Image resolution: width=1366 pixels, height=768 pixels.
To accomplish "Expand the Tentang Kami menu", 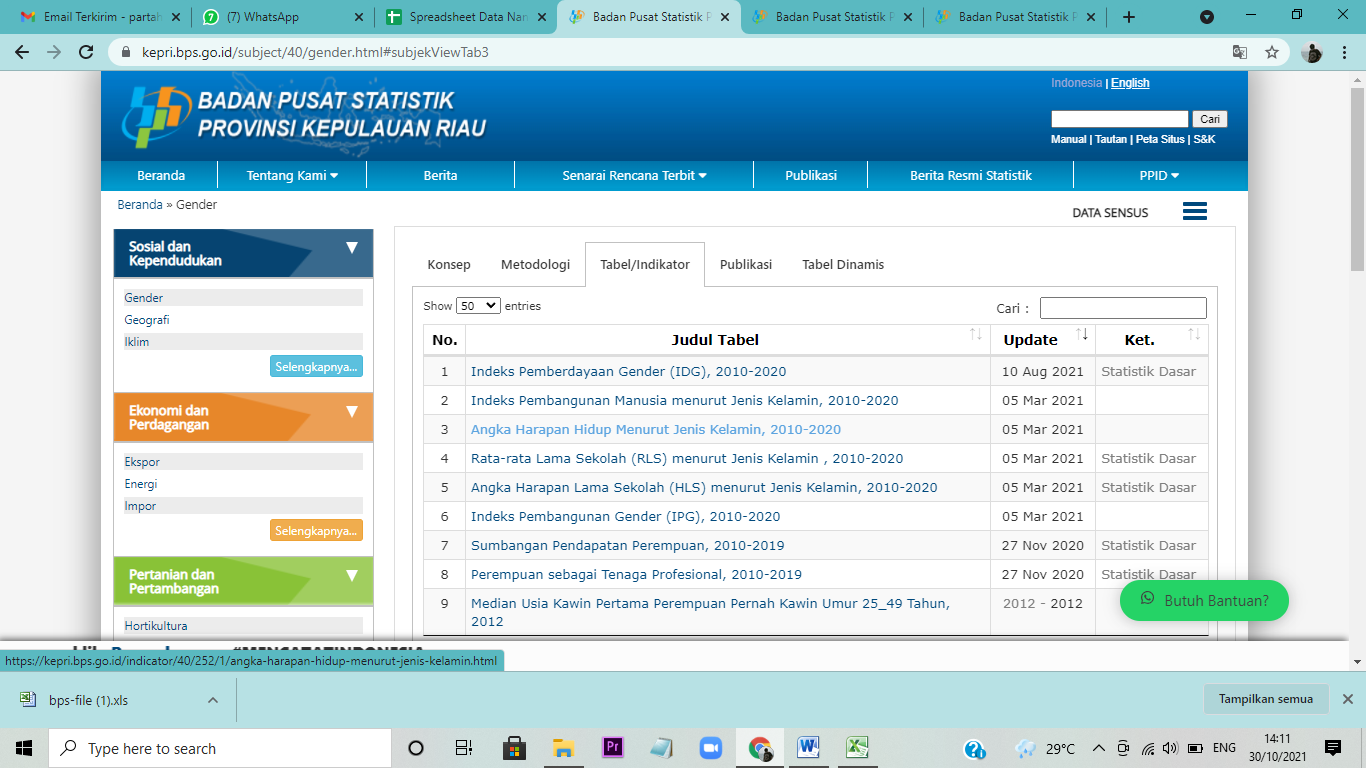I will pyautogui.click(x=292, y=175).
